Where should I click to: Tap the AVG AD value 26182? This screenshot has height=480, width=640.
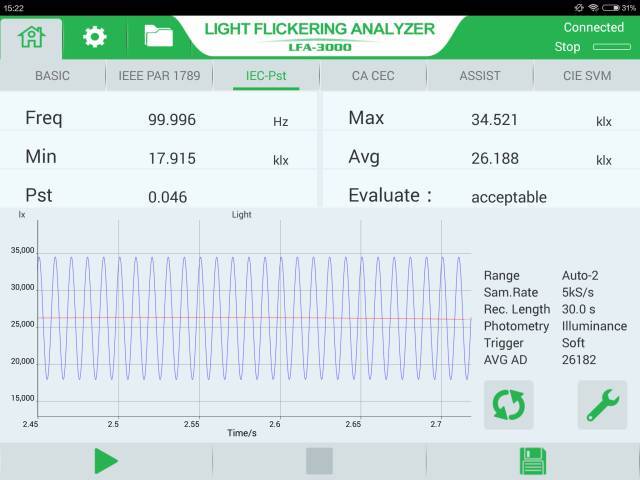pos(579,360)
